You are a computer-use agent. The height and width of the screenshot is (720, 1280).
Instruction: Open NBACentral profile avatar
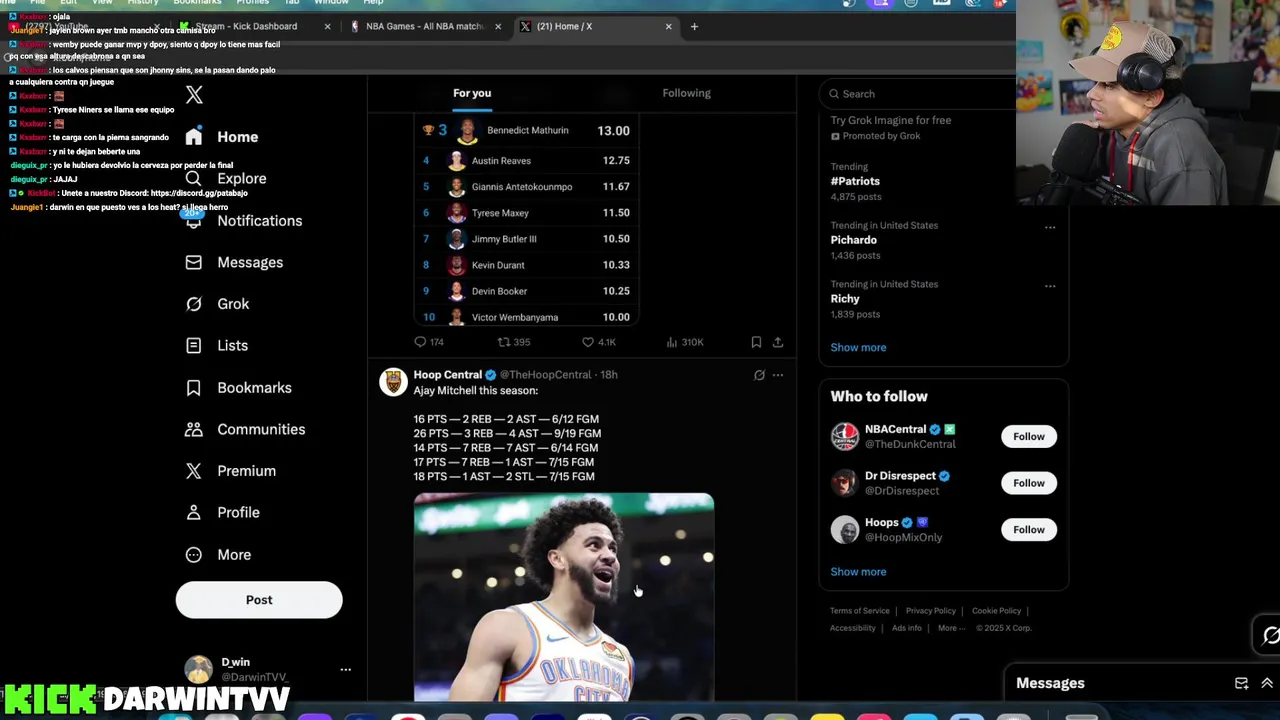coord(845,436)
